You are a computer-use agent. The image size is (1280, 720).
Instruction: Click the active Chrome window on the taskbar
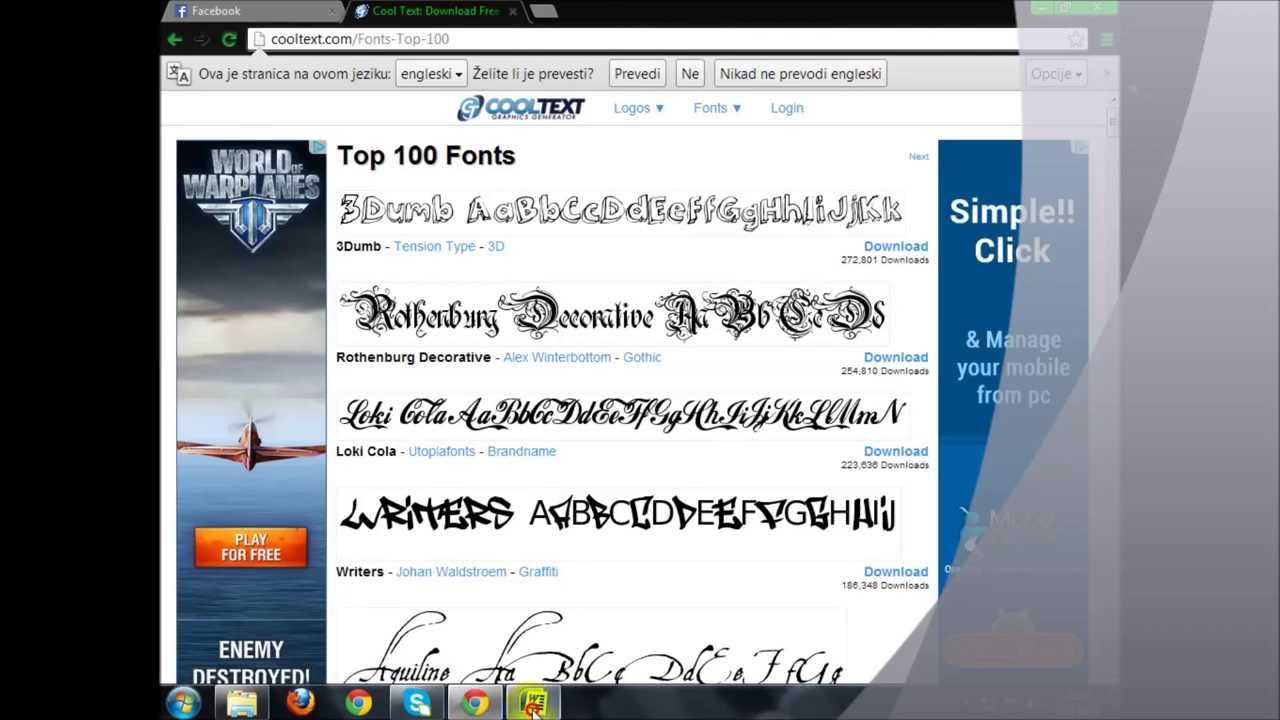(x=475, y=703)
